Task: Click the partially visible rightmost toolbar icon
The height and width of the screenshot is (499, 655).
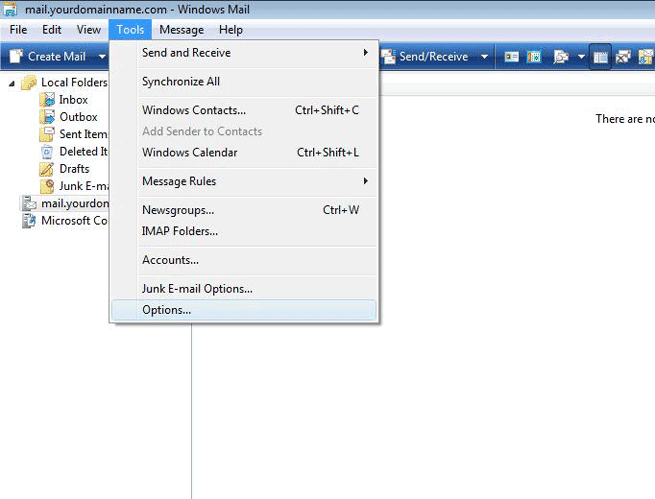Action: pos(646,56)
